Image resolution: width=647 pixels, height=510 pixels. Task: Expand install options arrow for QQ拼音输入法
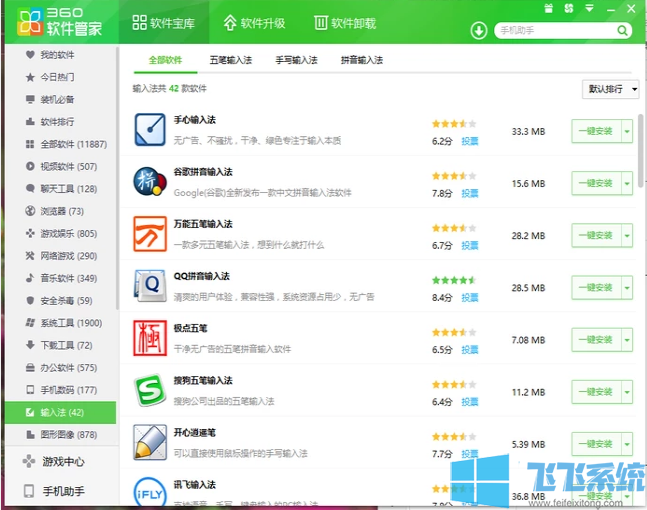pyautogui.click(x=627, y=288)
